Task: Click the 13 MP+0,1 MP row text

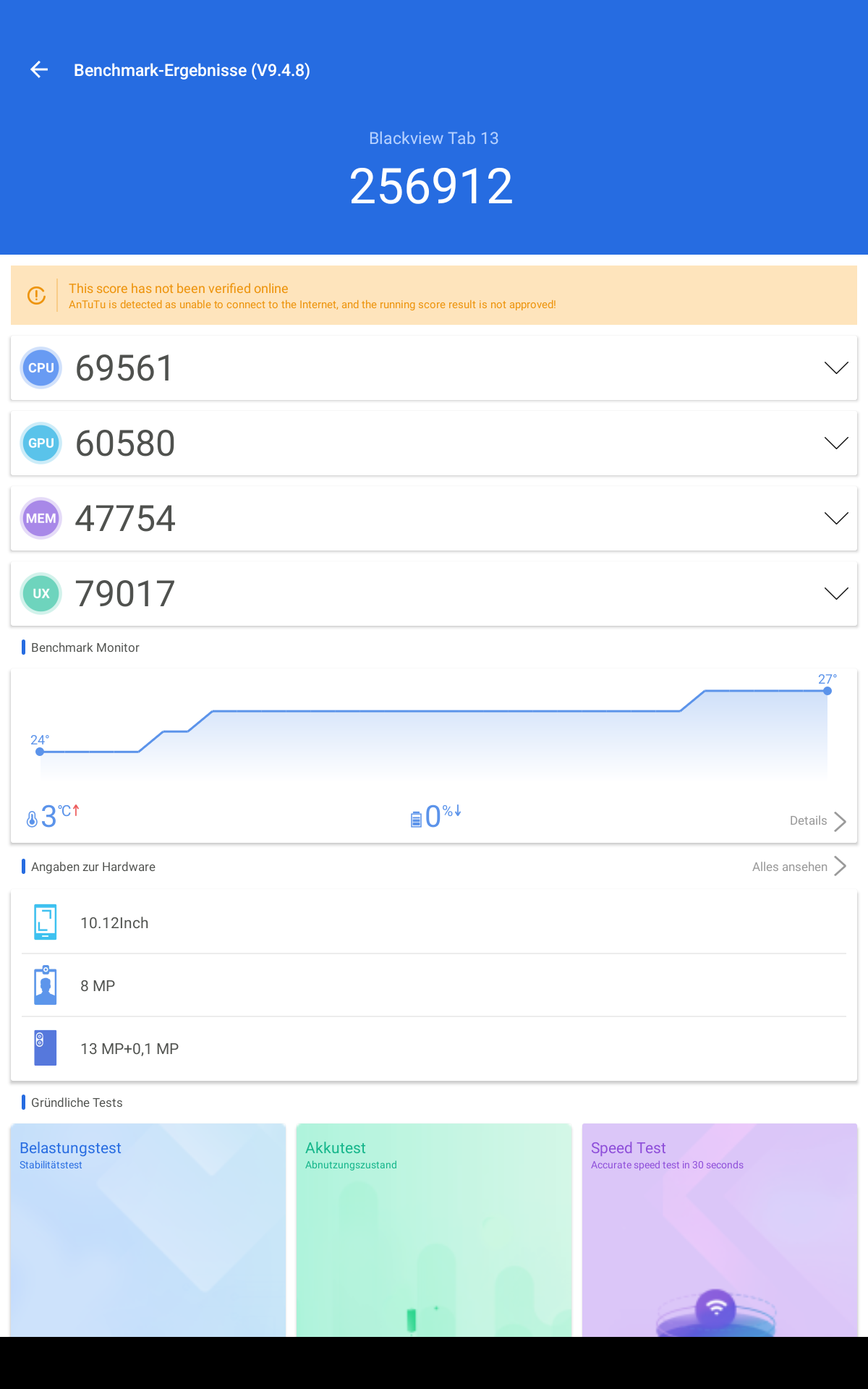Action: pos(129,1049)
